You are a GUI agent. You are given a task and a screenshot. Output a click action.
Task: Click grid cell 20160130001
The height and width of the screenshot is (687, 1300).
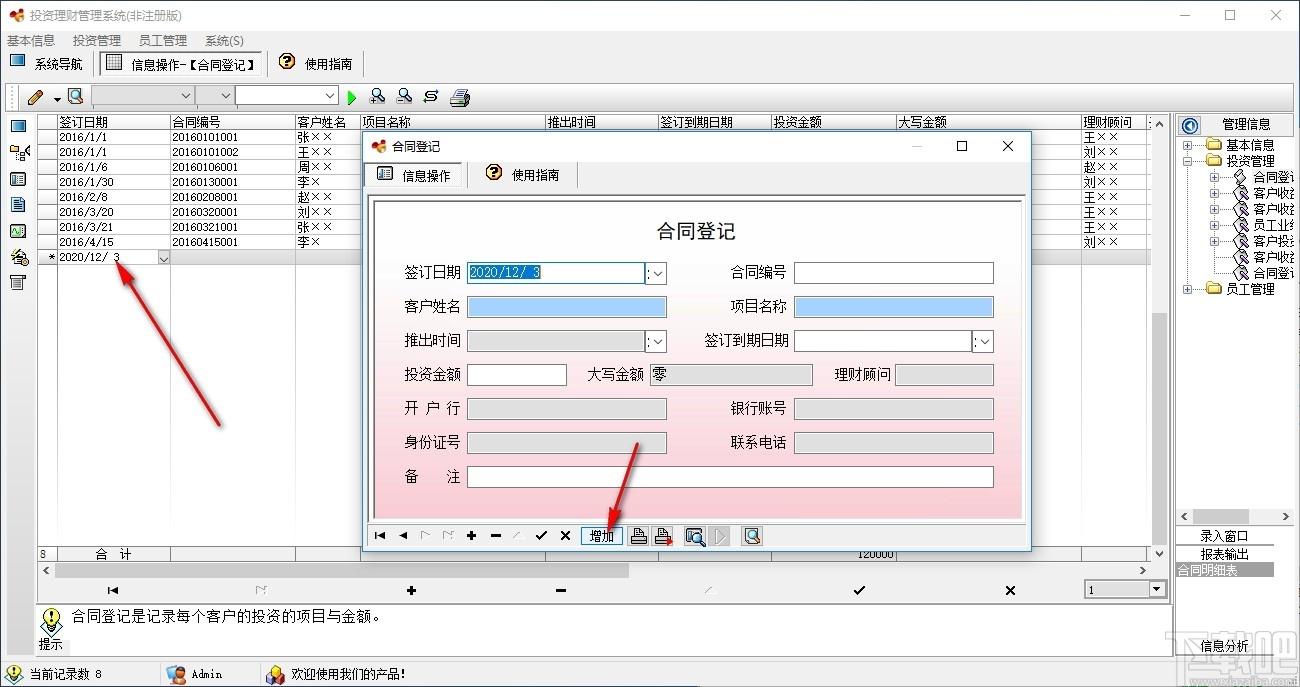(x=232, y=182)
